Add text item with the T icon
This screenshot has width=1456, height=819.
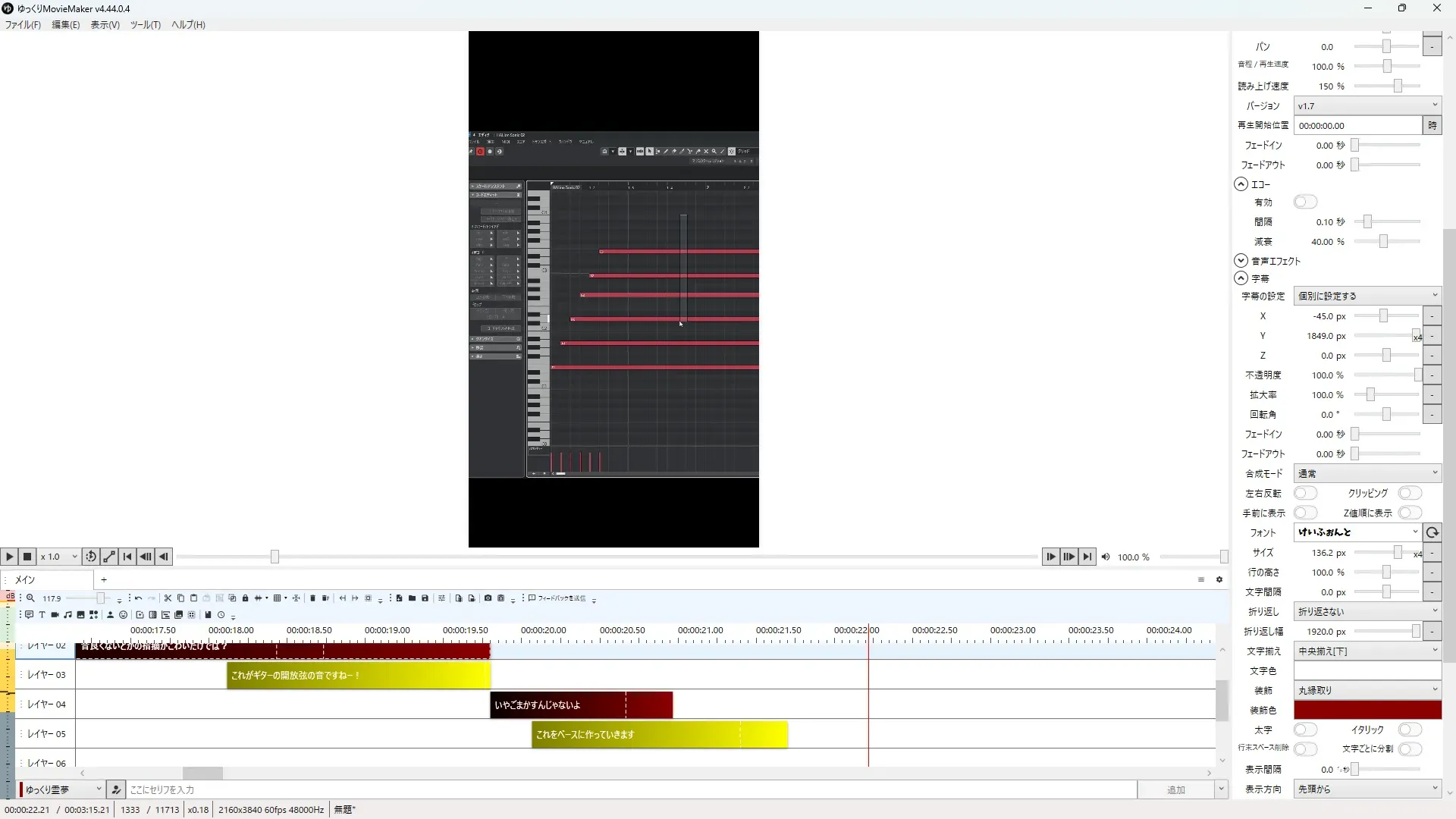coord(42,615)
